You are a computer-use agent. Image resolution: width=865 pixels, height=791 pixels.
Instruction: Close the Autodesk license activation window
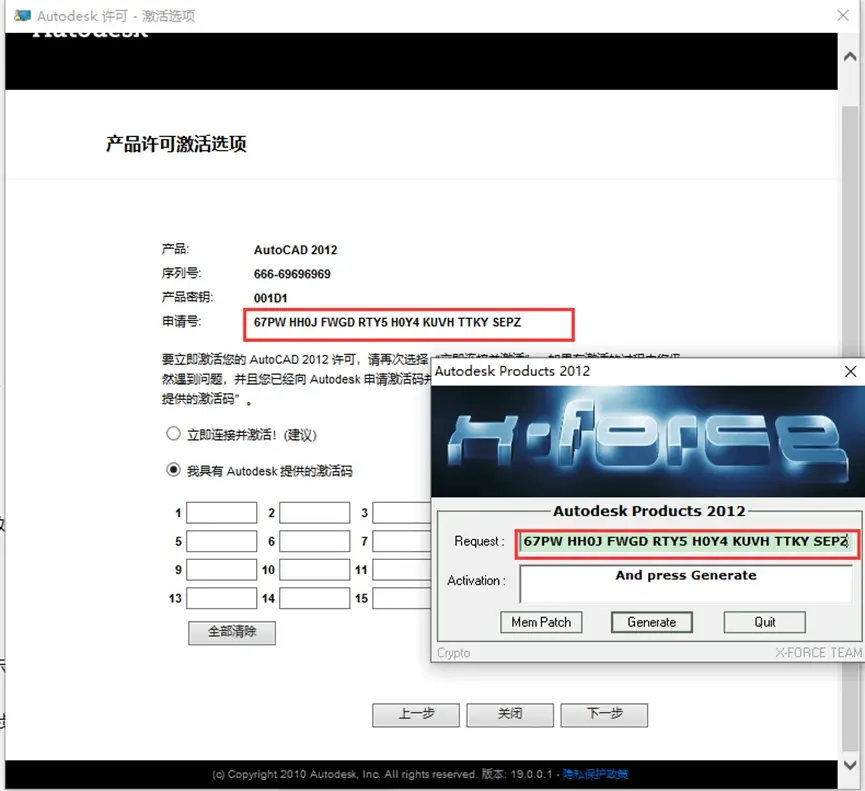(842, 15)
